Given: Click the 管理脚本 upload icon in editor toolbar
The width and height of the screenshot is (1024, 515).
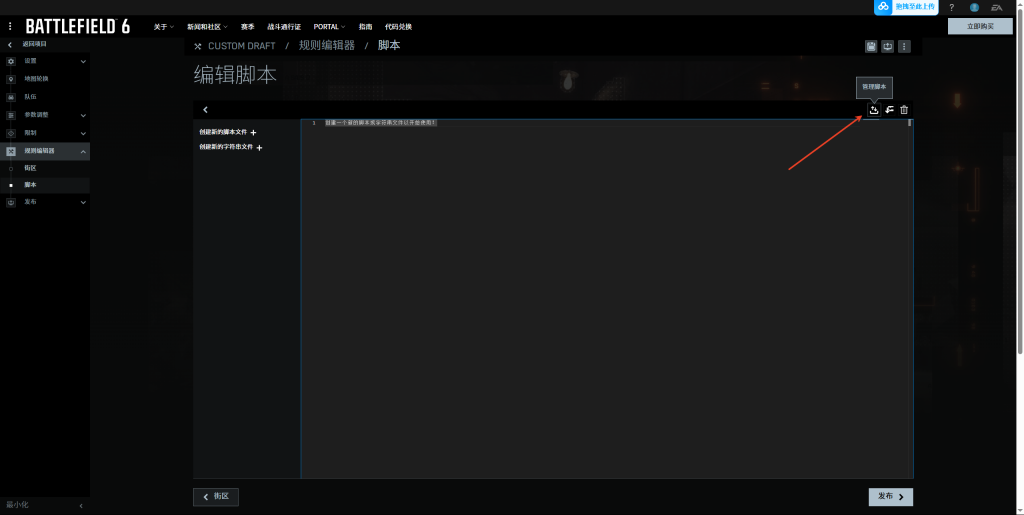Looking at the screenshot, I should click(x=873, y=110).
